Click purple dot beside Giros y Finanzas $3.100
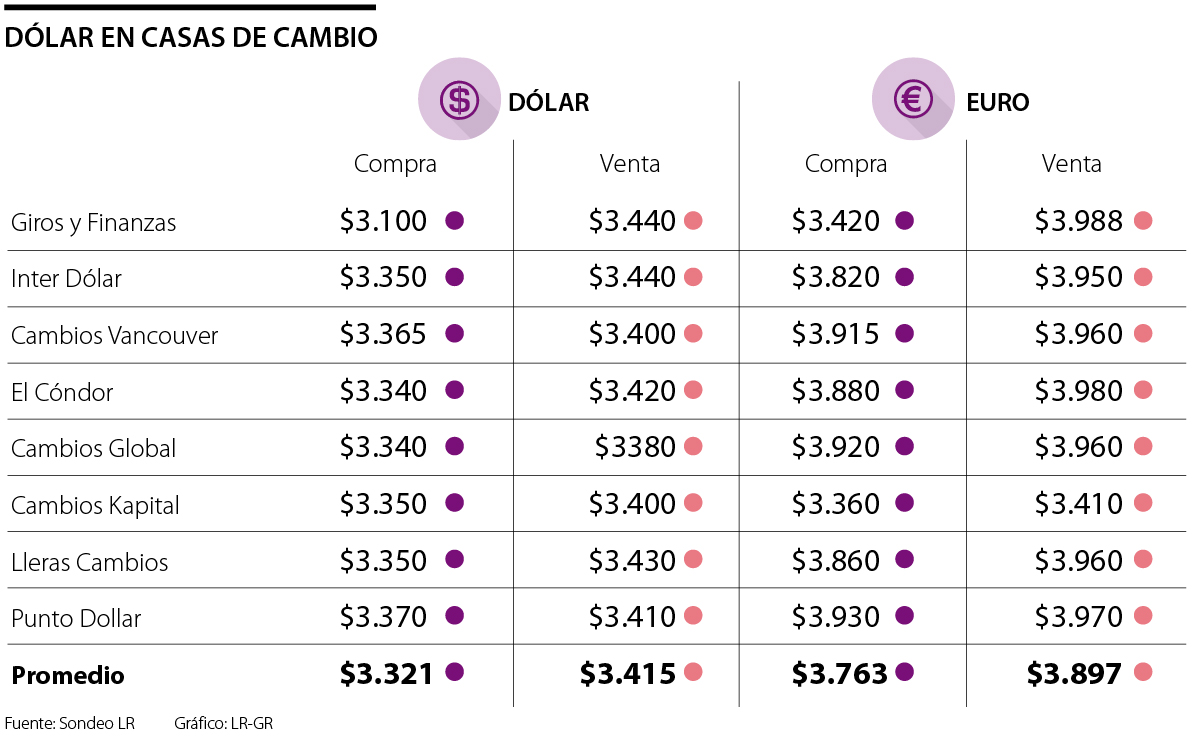1200x736 pixels. coord(454,221)
